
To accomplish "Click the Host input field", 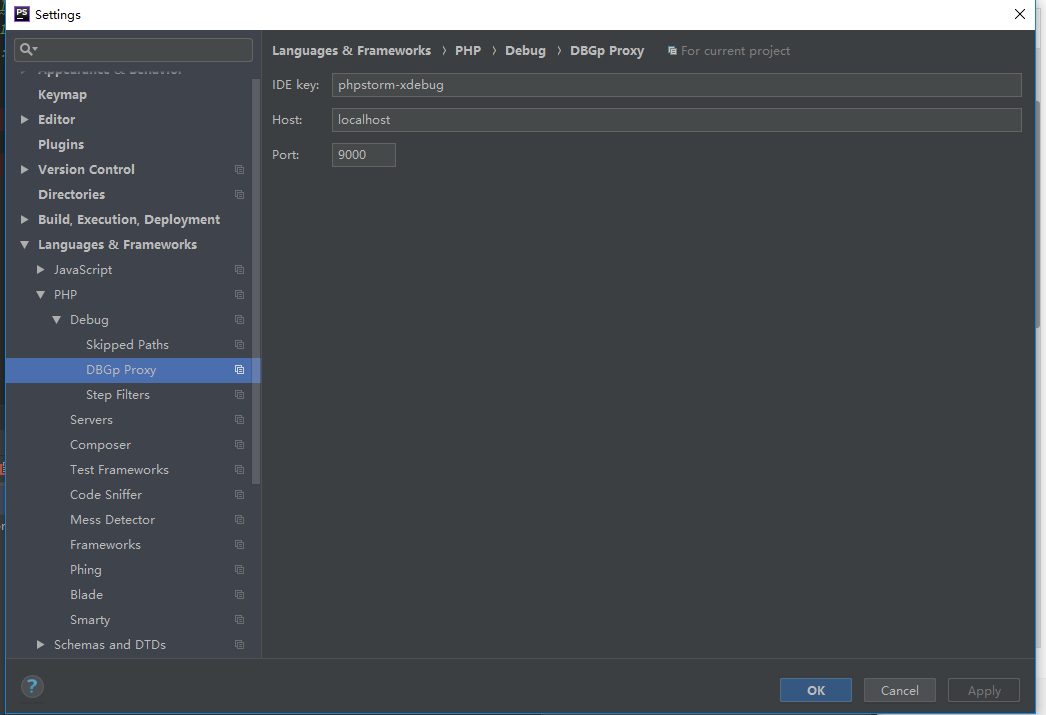I will click(x=676, y=120).
